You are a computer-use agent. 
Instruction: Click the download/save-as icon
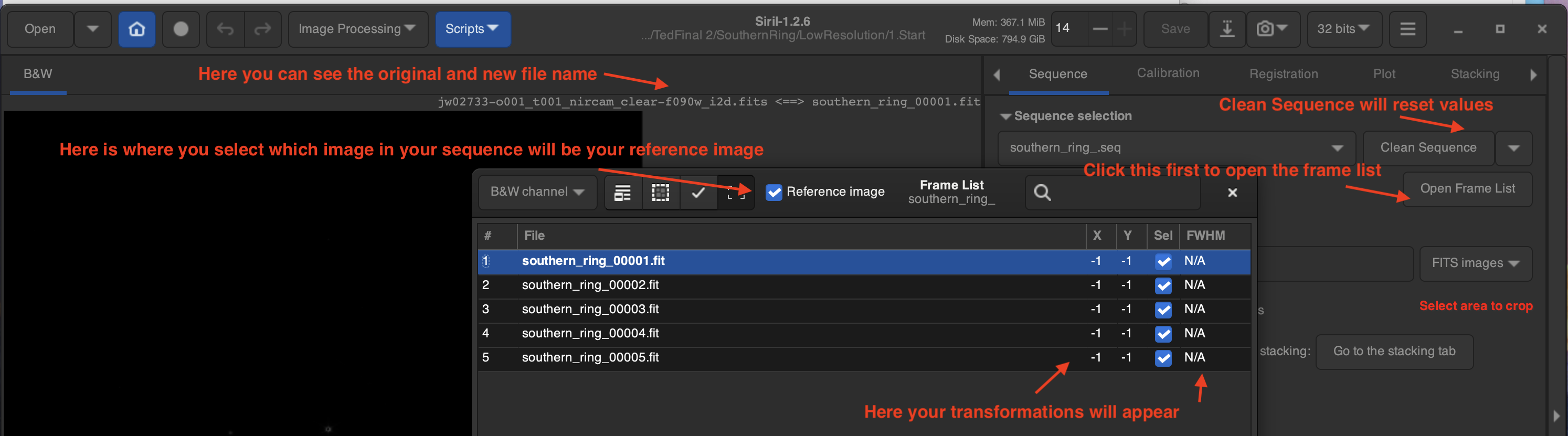coord(1226,29)
